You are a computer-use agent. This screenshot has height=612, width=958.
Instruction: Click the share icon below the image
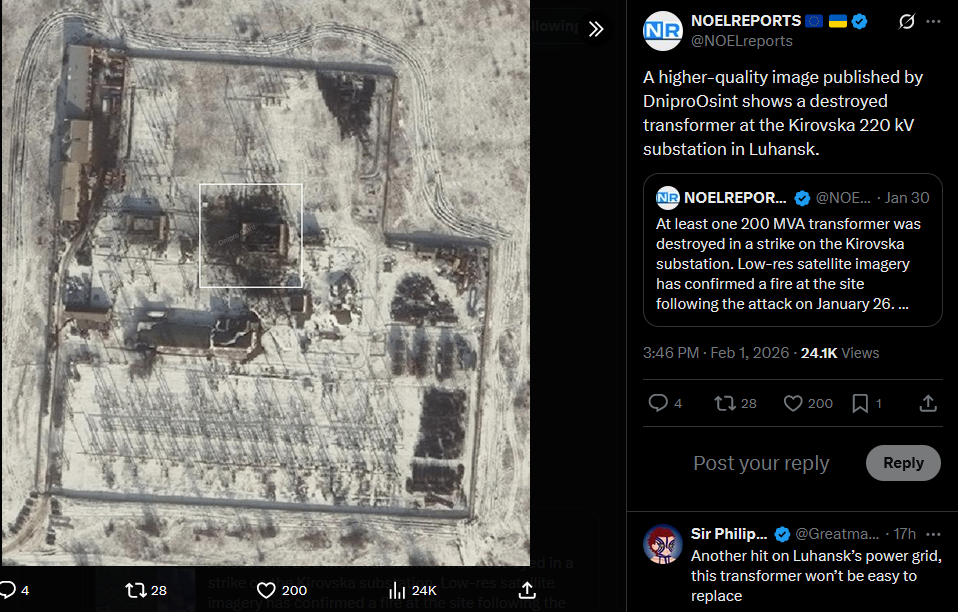527,590
